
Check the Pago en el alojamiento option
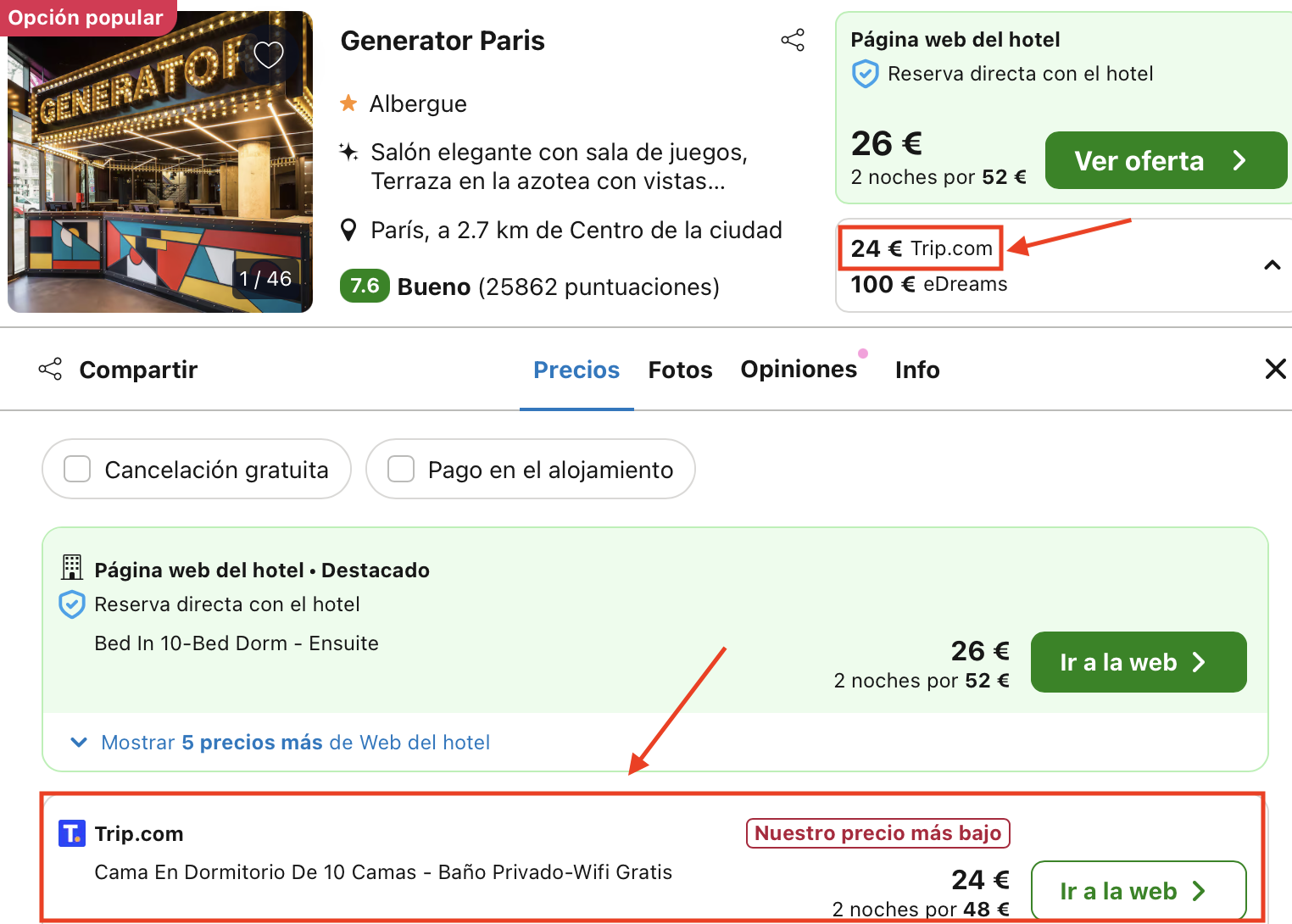pos(400,469)
